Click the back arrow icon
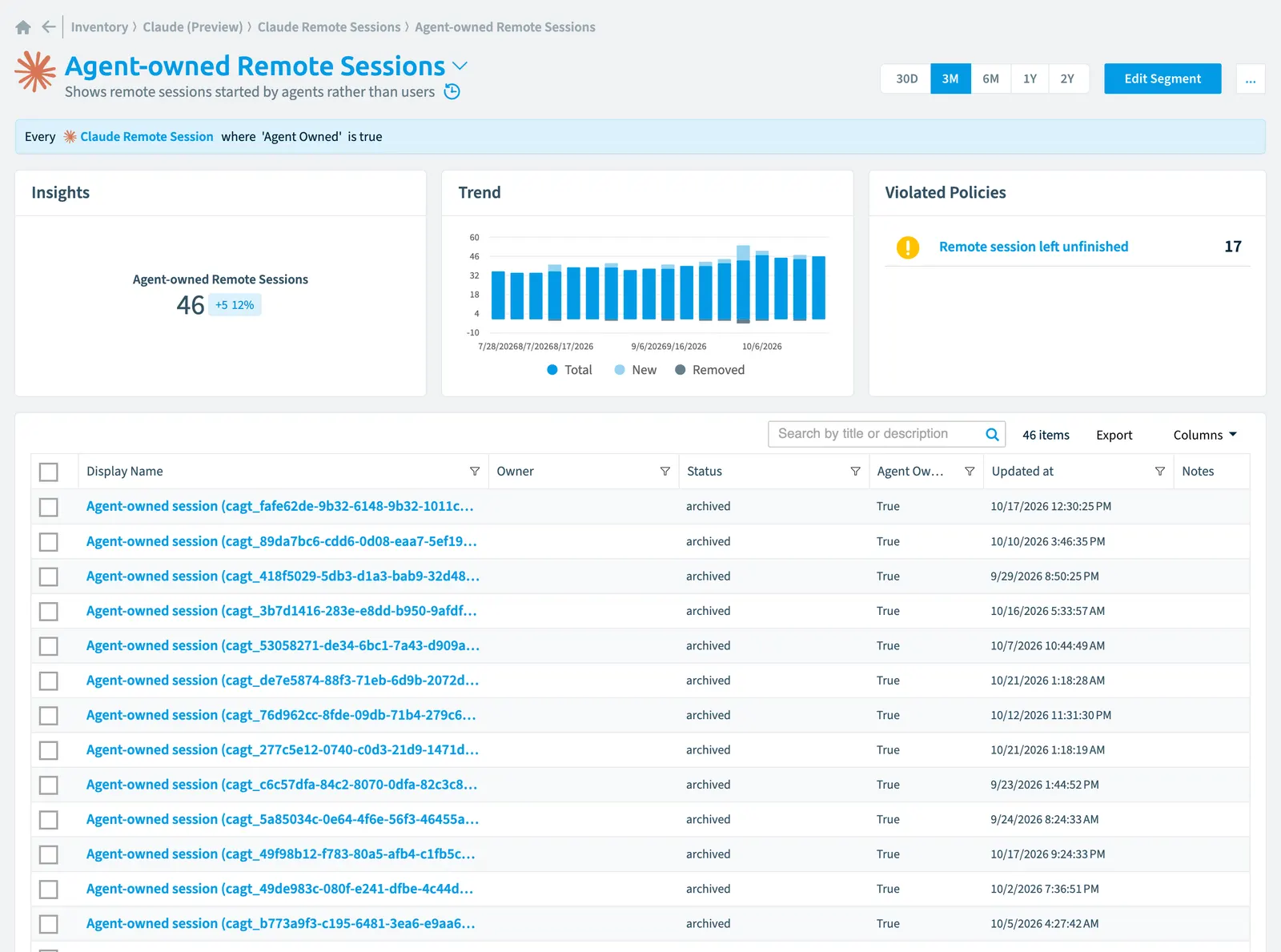Viewport: 1281px width, 952px height. coord(49,27)
